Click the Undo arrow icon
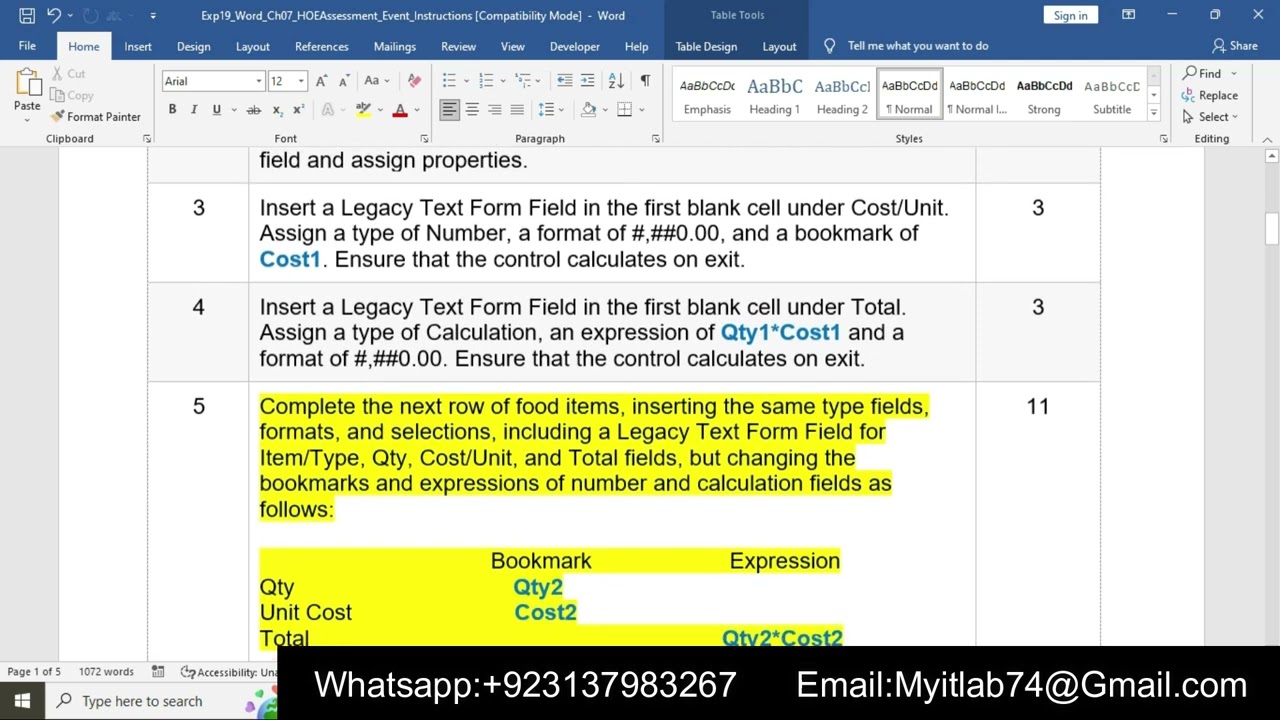This screenshot has width=1280, height=720. pyautogui.click(x=54, y=15)
